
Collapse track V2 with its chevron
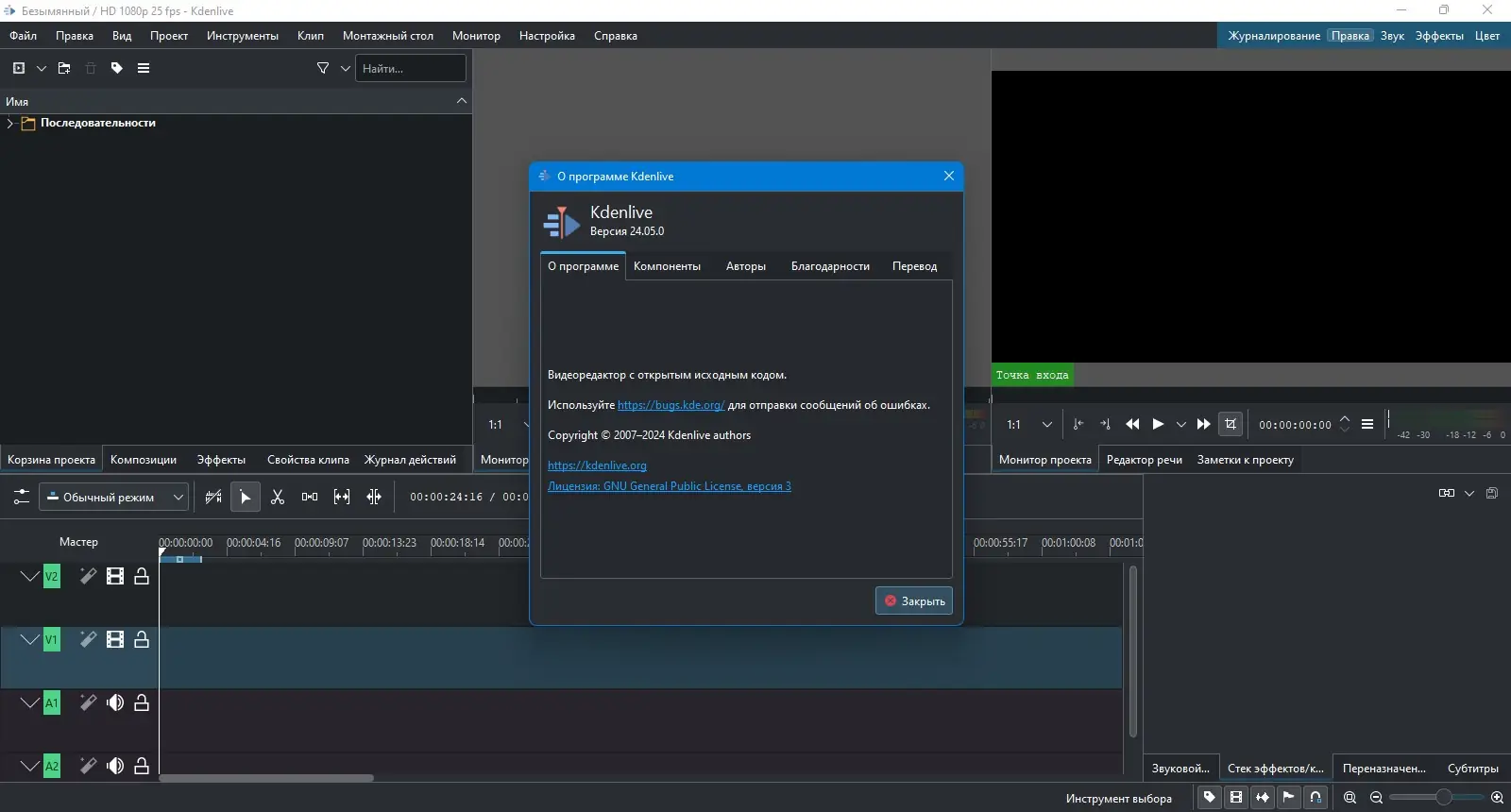pos(30,576)
